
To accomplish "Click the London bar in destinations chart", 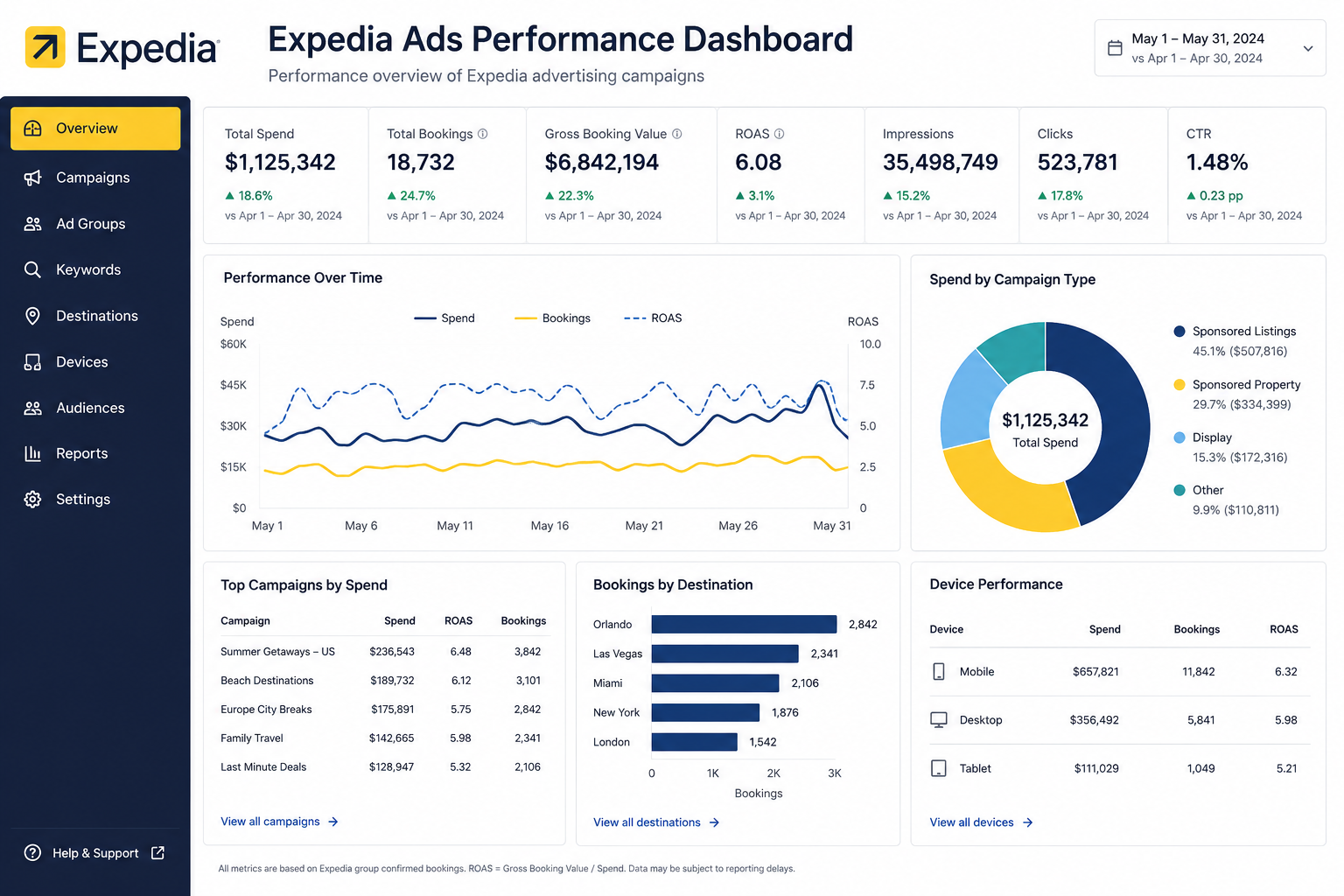I will pos(694,742).
